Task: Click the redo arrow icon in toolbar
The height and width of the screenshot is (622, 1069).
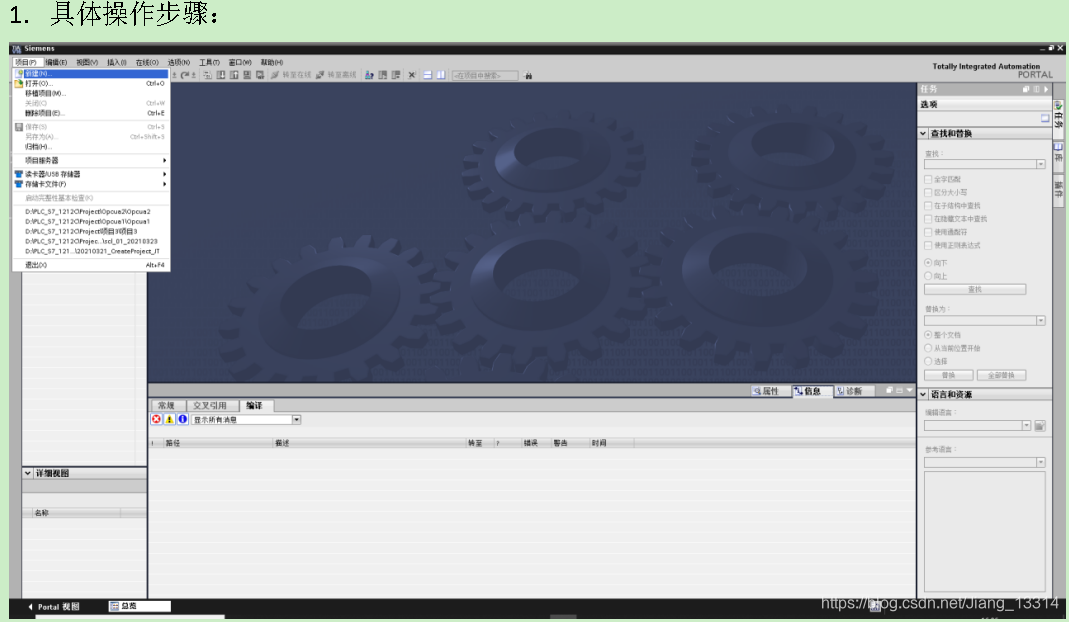Action: click(185, 75)
